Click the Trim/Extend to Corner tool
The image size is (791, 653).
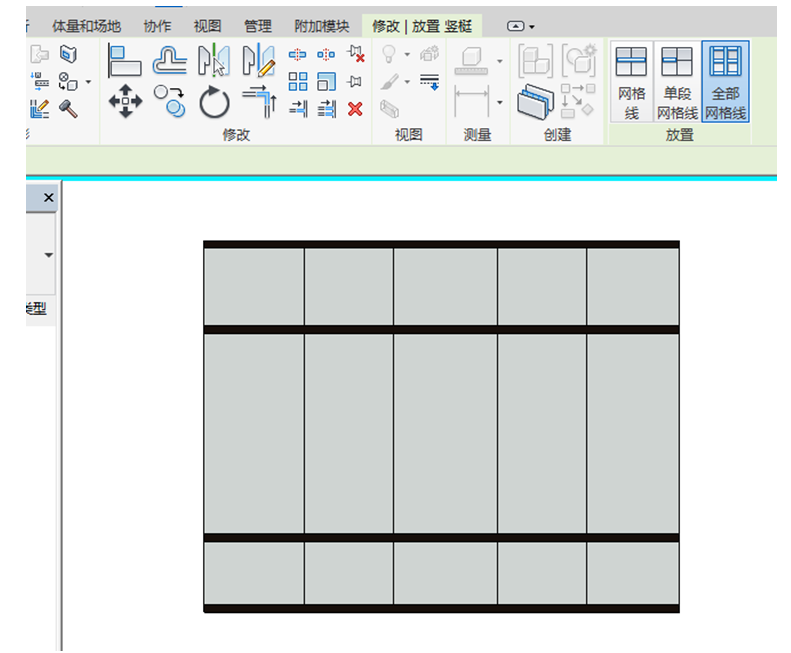259,102
